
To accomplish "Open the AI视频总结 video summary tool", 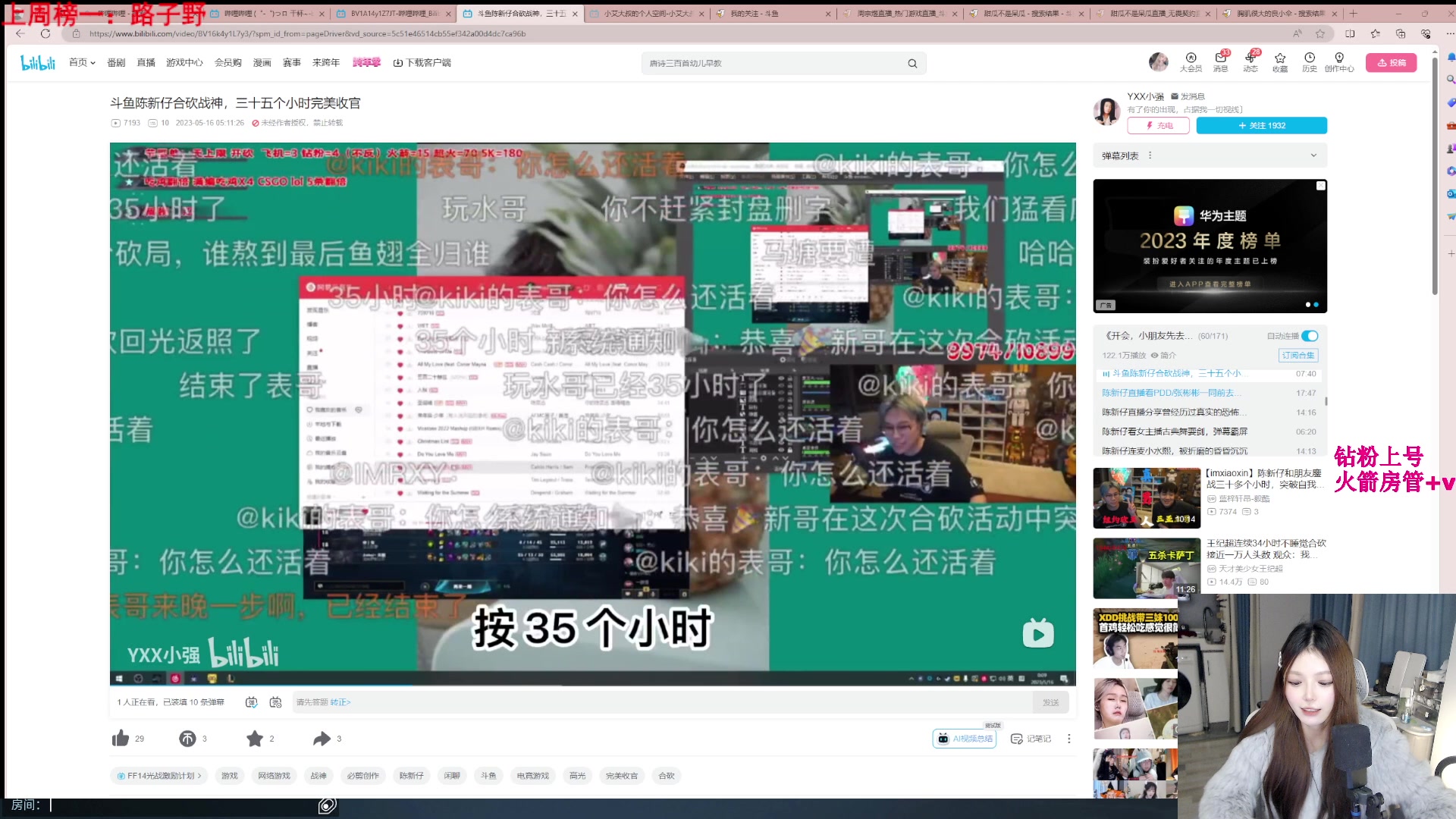I will tap(965, 738).
